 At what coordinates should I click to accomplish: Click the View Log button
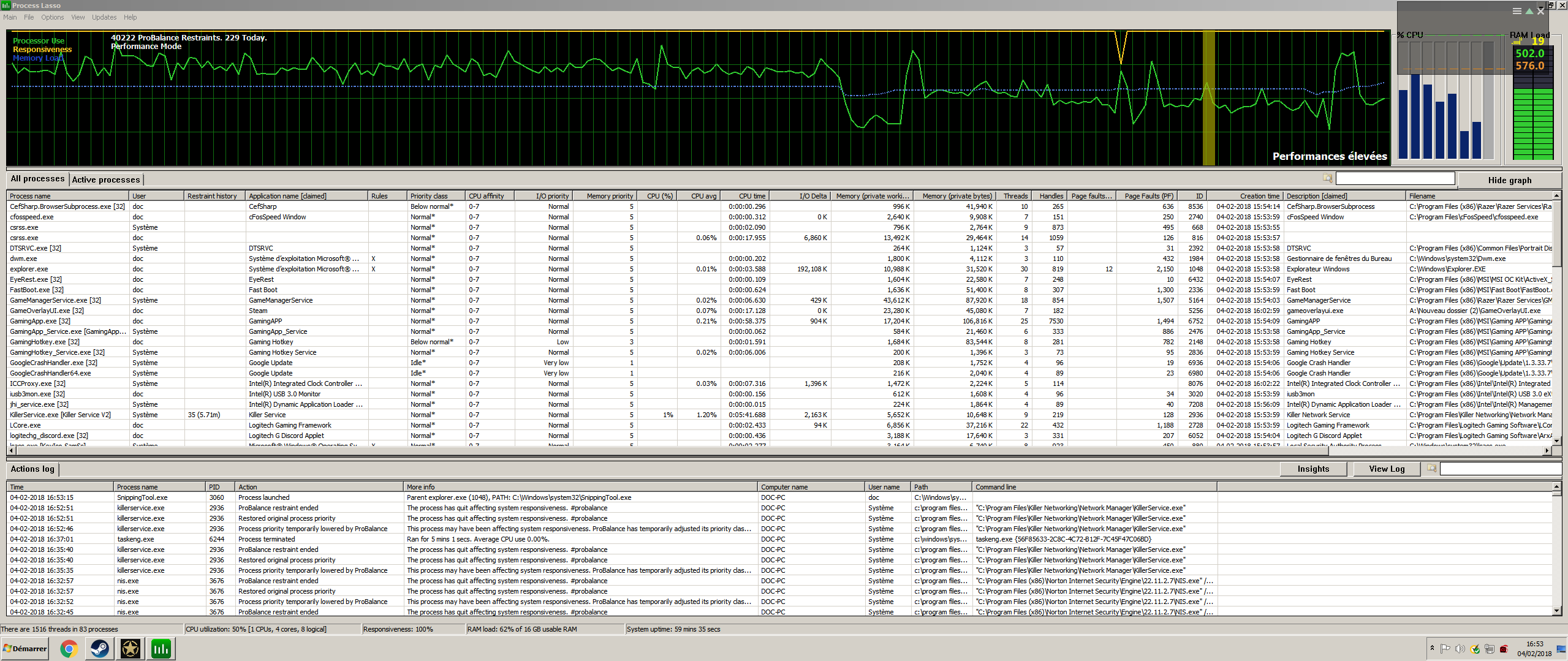pos(1387,469)
